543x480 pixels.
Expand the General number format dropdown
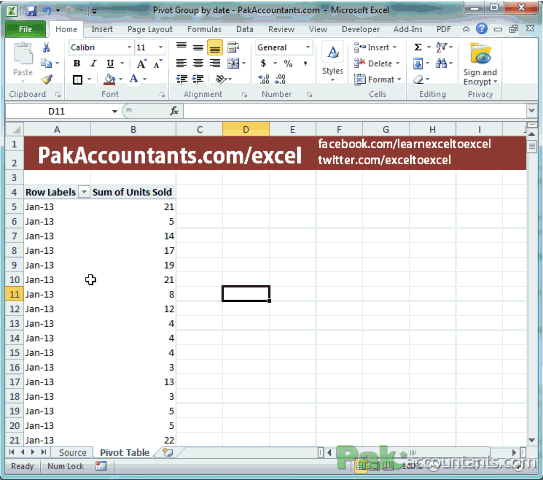tap(308, 47)
